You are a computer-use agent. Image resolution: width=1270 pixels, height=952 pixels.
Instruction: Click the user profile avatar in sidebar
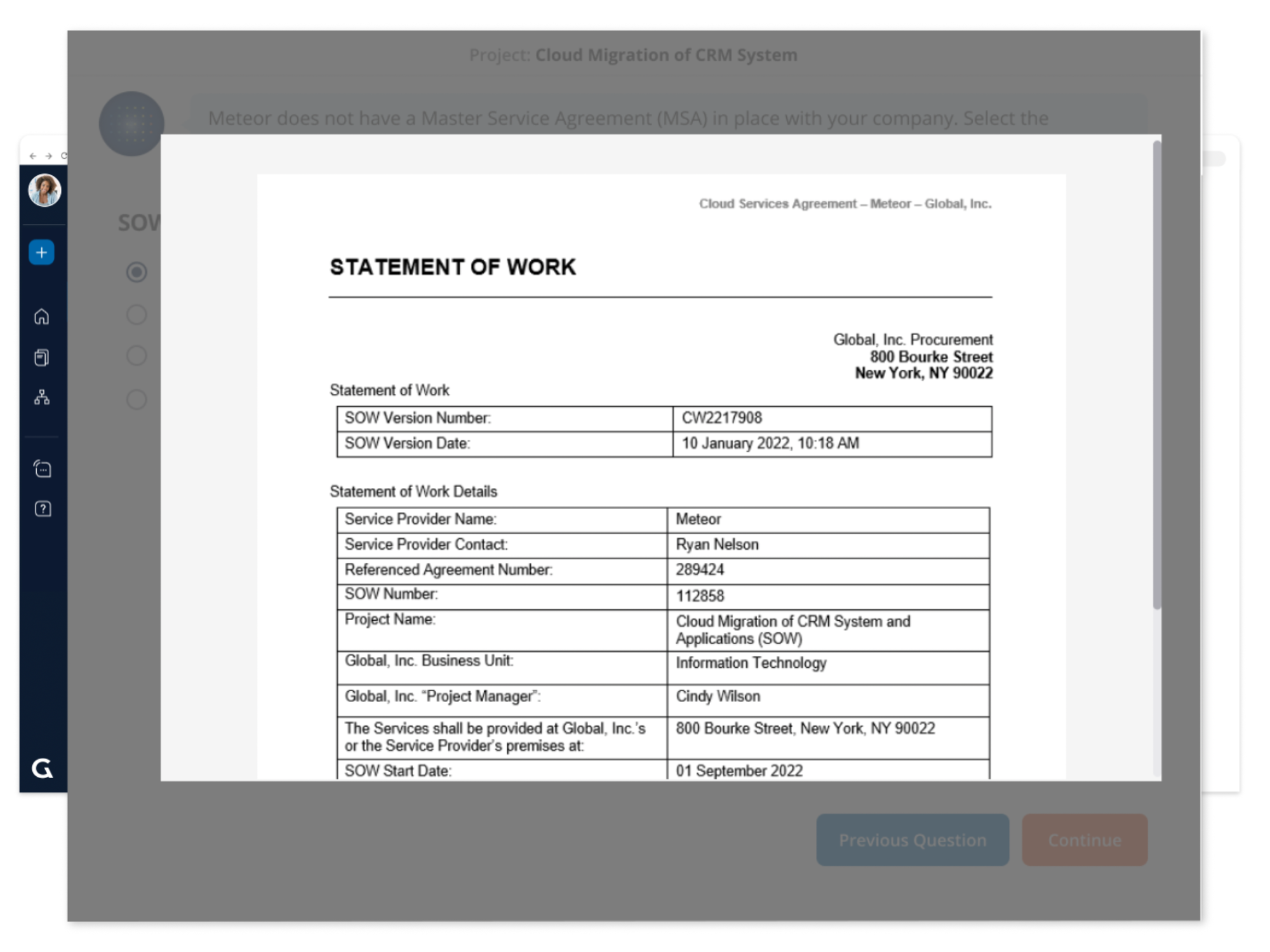pos(44,190)
